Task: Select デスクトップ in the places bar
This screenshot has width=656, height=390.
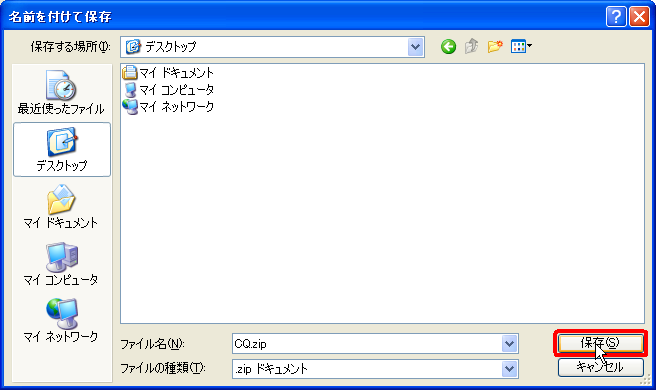Action: point(62,150)
